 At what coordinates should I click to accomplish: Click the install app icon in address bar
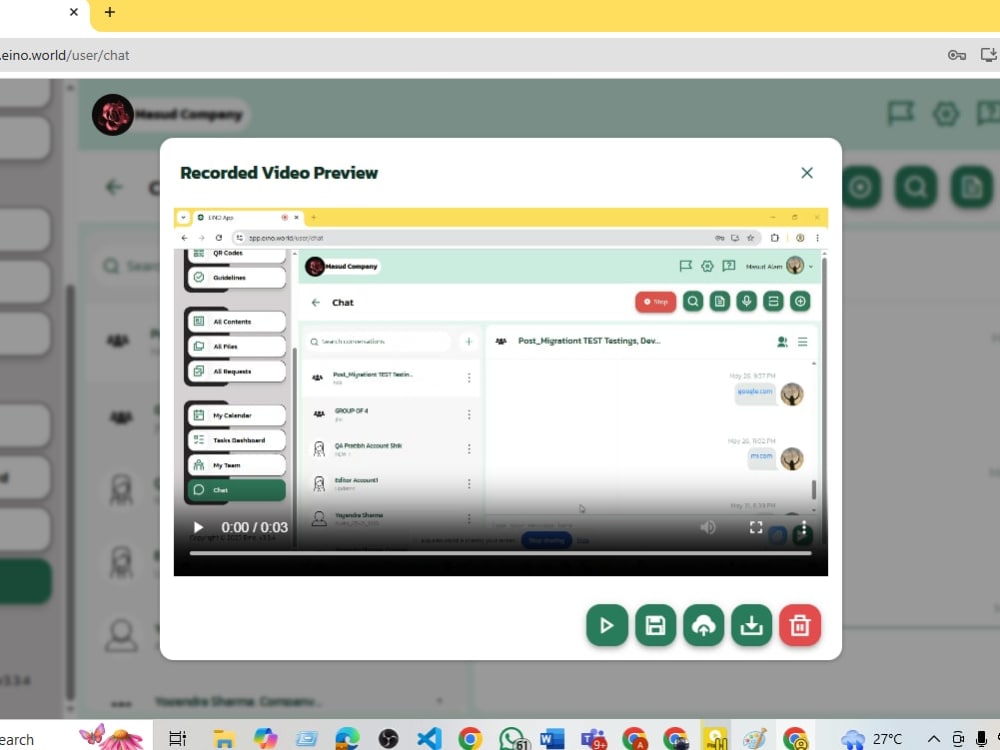point(989,55)
